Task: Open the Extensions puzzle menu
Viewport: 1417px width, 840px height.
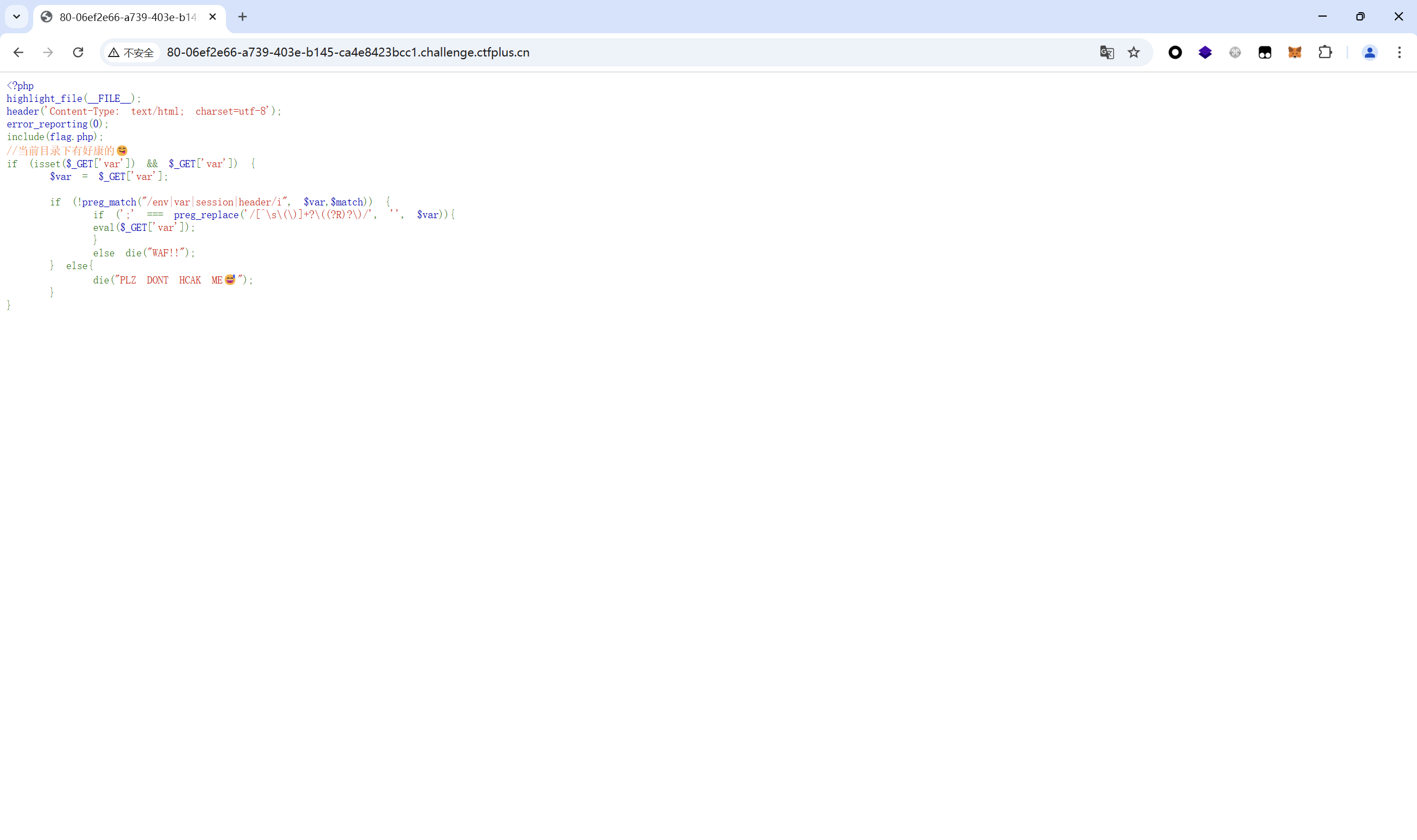Action: point(1325,53)
